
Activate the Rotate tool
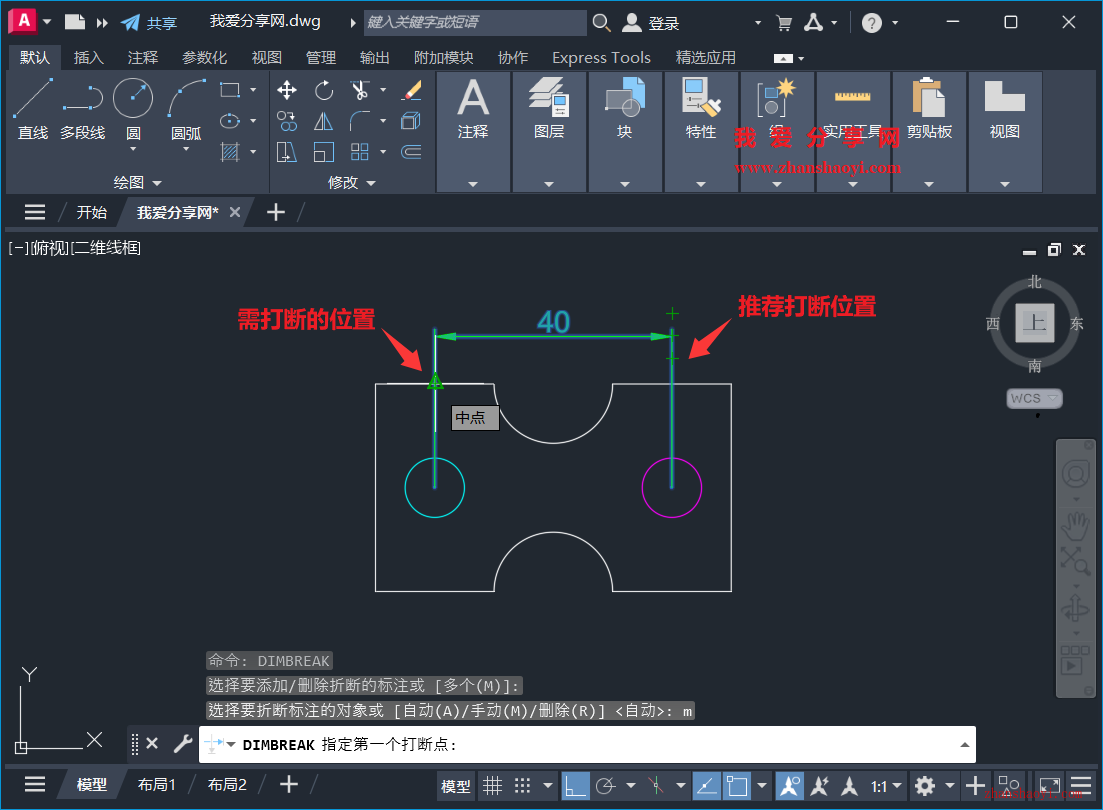click(324, 90)
